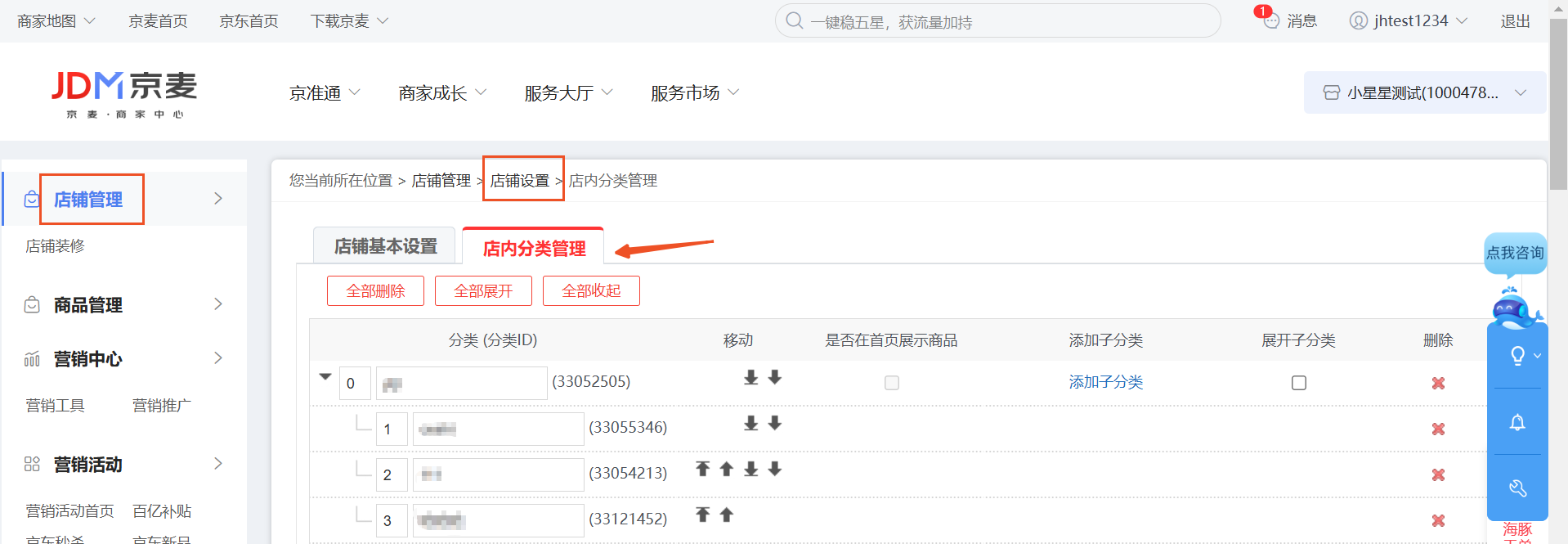
Task: Switch to the 店铺基本设置 tab
Action: click(x=385, y=246)
